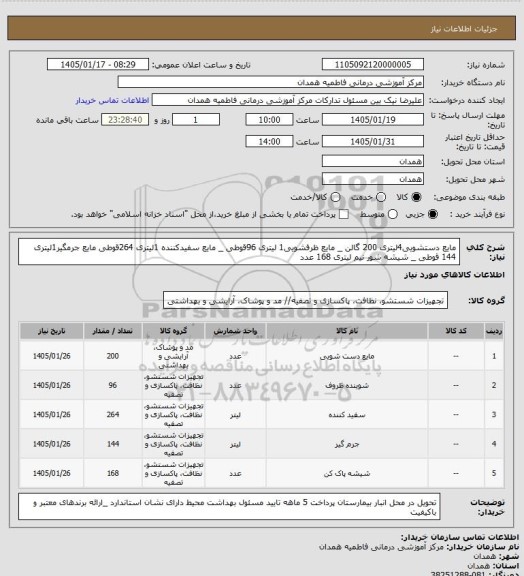Select the جزیی purchase type radio
Image resolution: width=524 pixels, height=576 pixels.
(433, 214)
